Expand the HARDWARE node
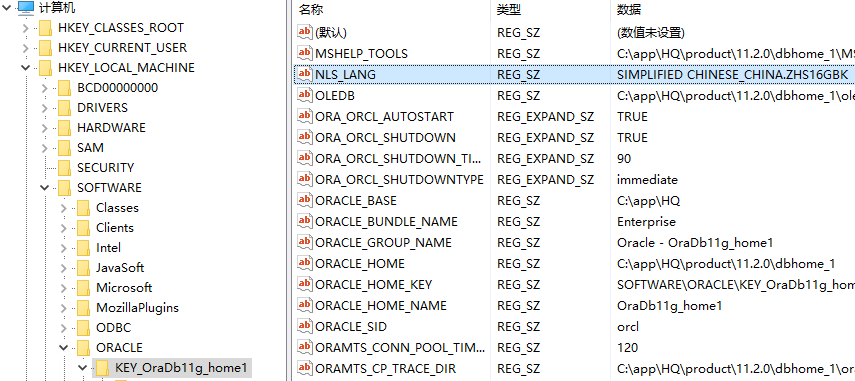The width and height of the screenshot is (855, 381). click(x=45, y=128)
